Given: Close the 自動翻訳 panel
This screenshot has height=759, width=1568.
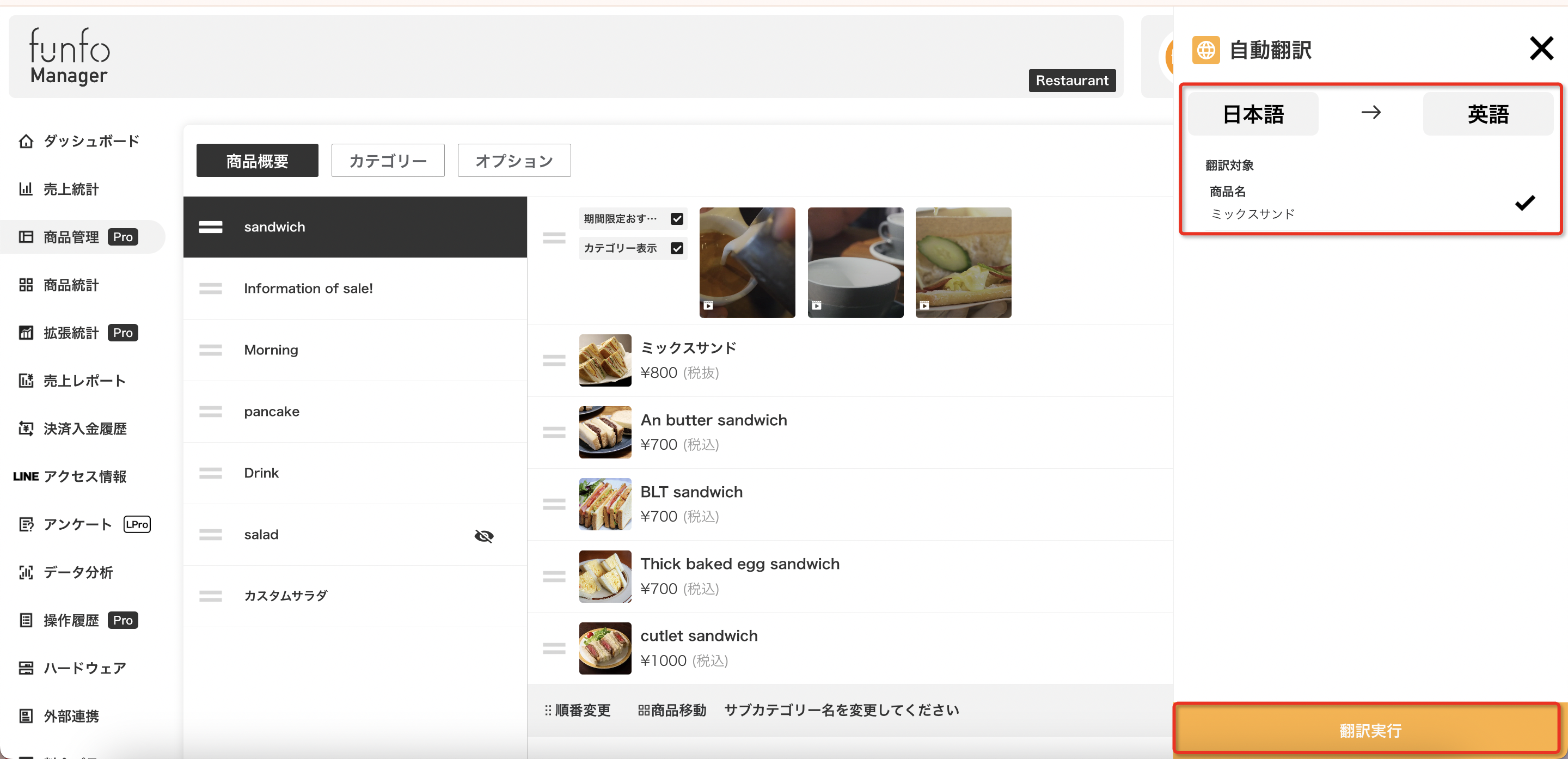Looking at the screenshot, I should 1541,48.
